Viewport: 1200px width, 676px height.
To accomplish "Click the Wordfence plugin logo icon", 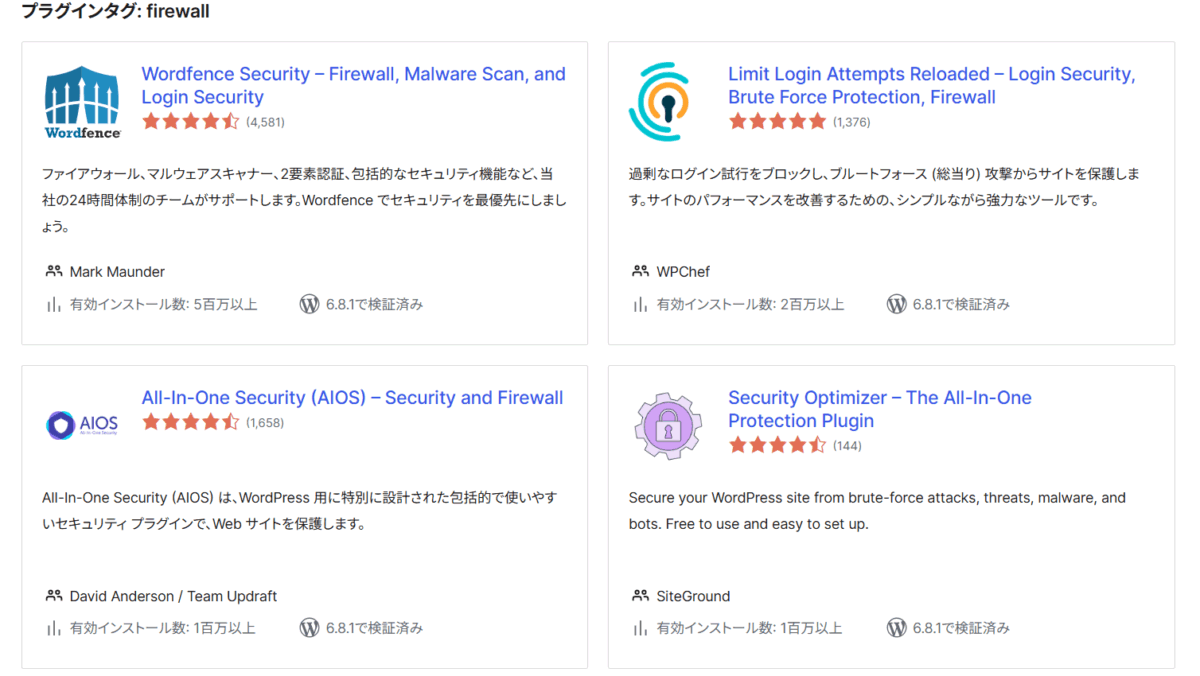I will [83, 102].
